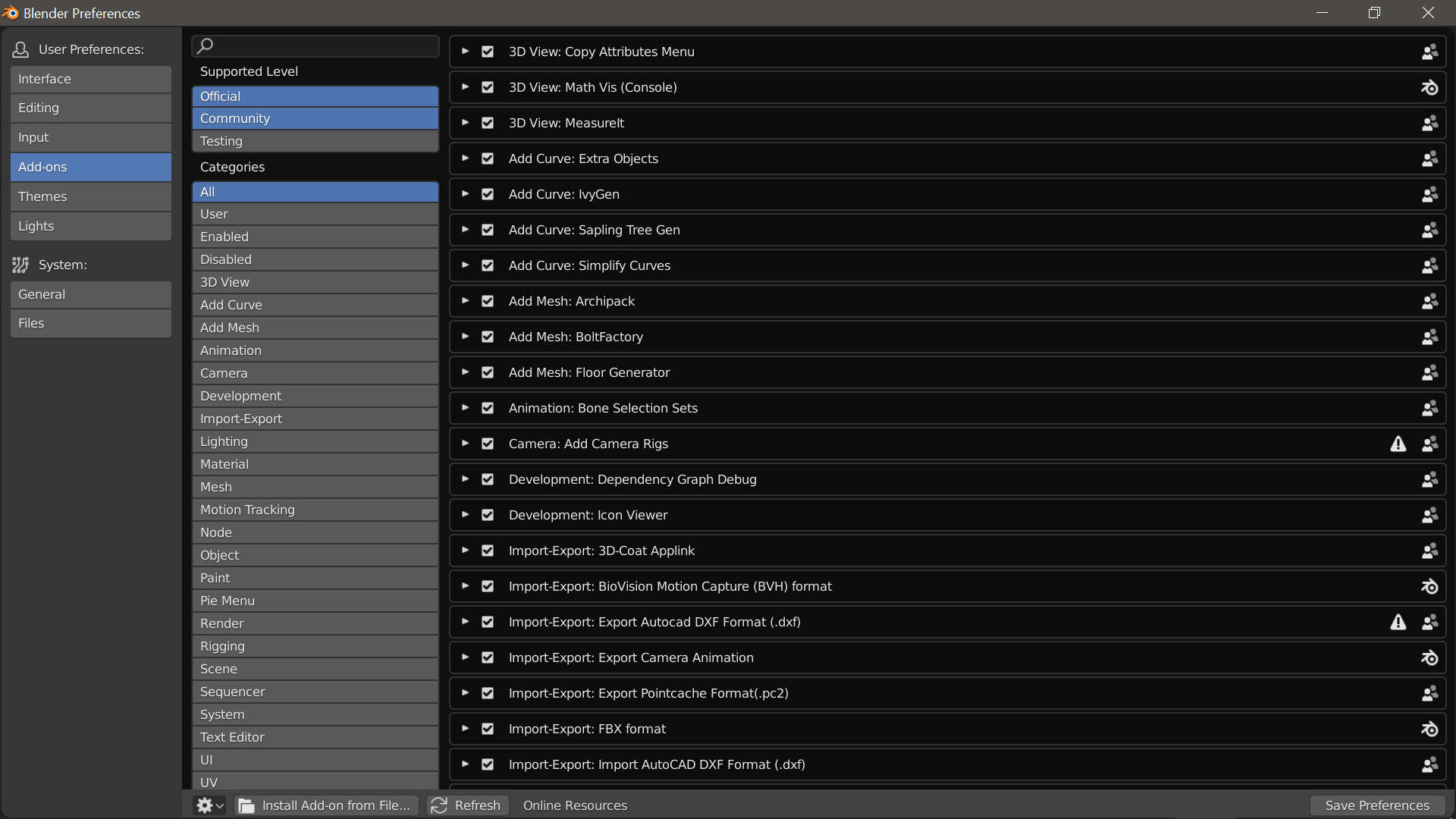
Task: Expand the 3D-Coat Applink add-on details
Action: (x=466, y=551)
